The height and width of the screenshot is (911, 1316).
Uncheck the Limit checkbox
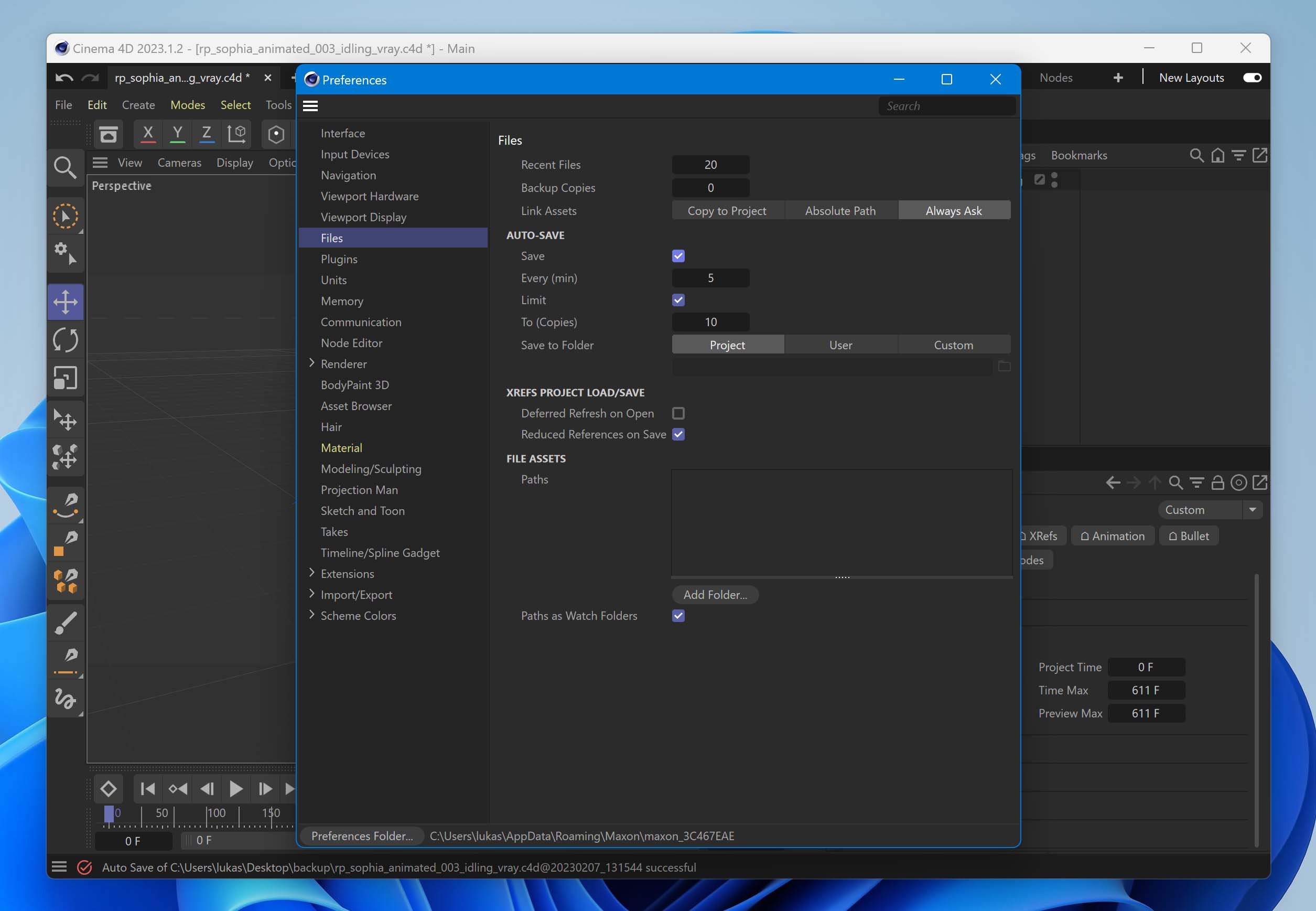coord(678,299)
